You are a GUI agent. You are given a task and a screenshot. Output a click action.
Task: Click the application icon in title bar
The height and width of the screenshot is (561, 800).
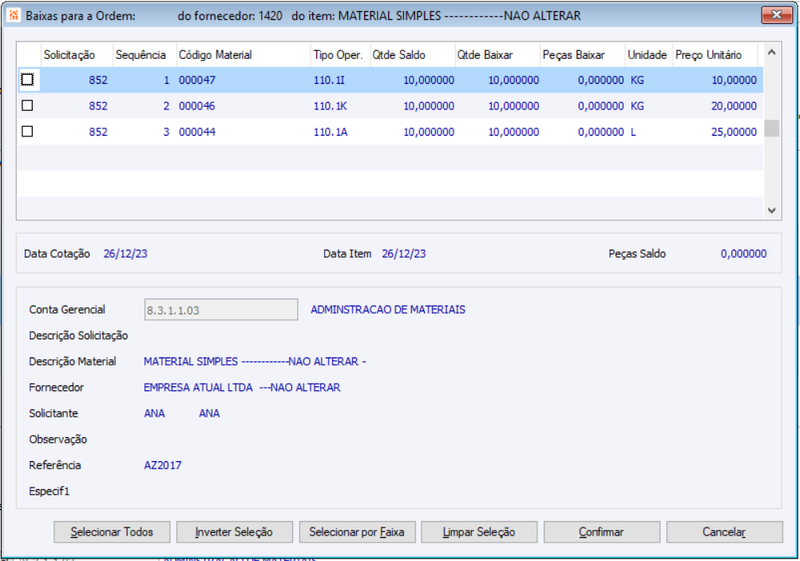click(x=13, y=15)
